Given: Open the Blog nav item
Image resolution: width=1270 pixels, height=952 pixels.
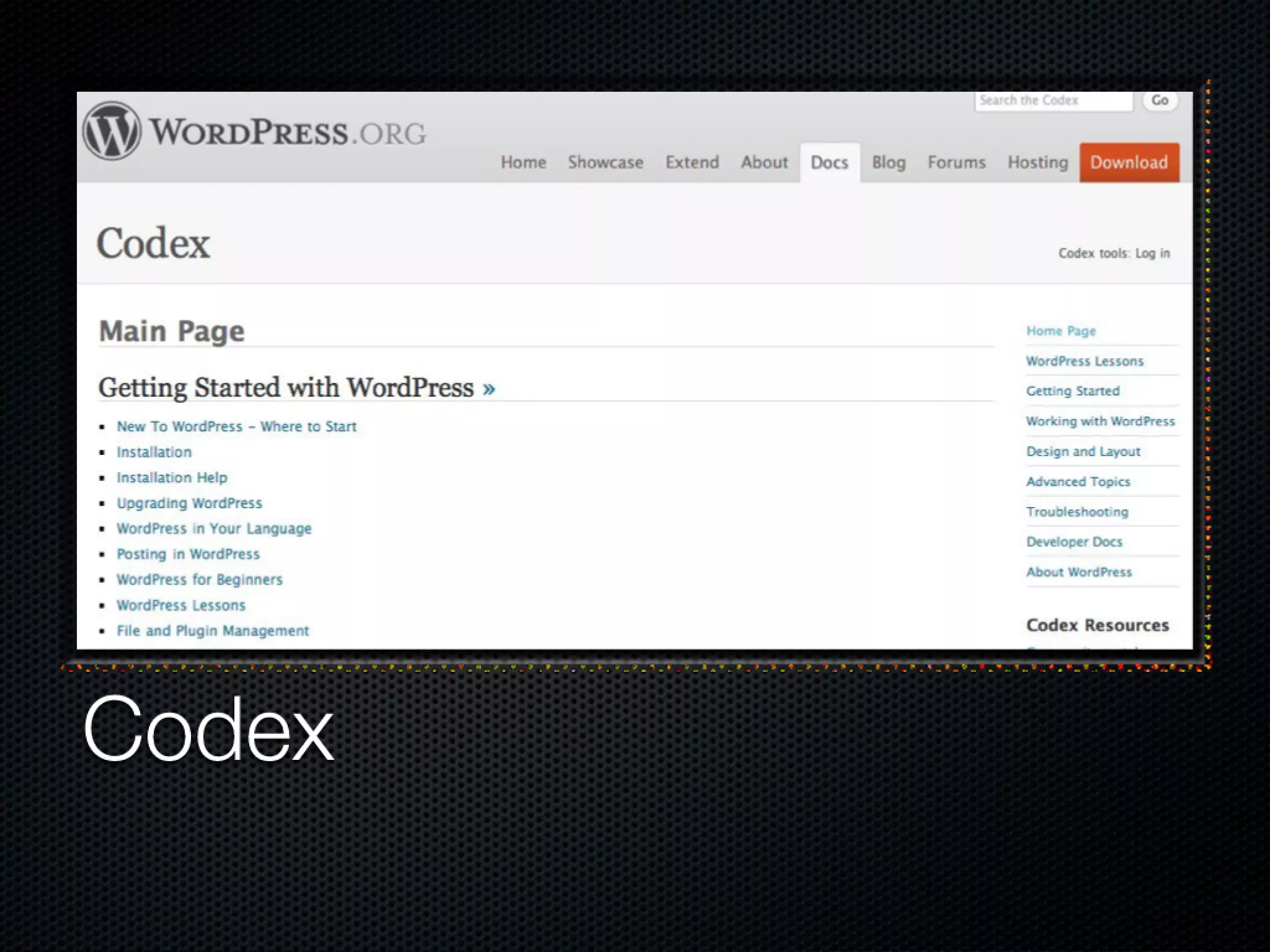Looking at the screenshot, I should 889,162.
